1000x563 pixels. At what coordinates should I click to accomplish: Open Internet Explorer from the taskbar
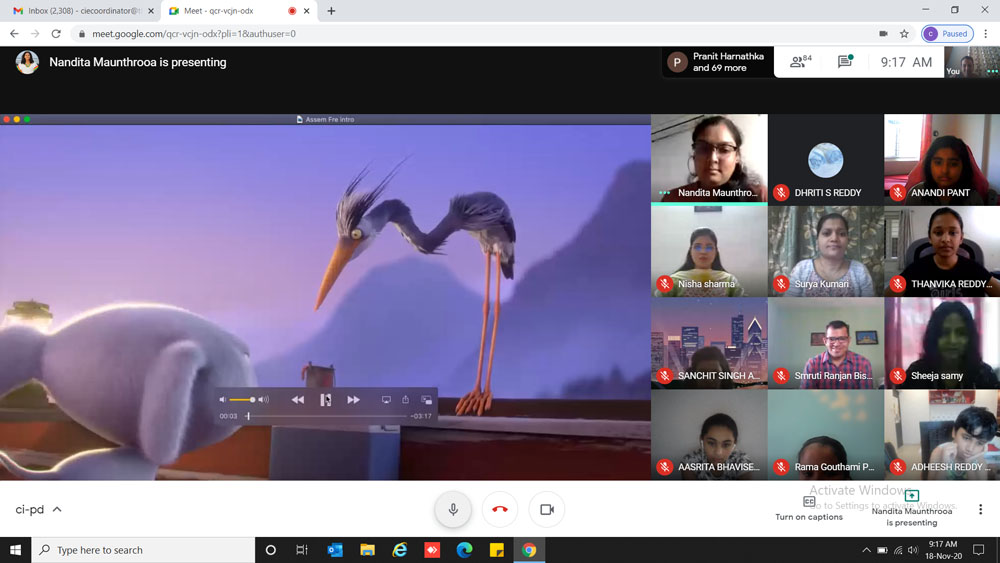[400, 550]
